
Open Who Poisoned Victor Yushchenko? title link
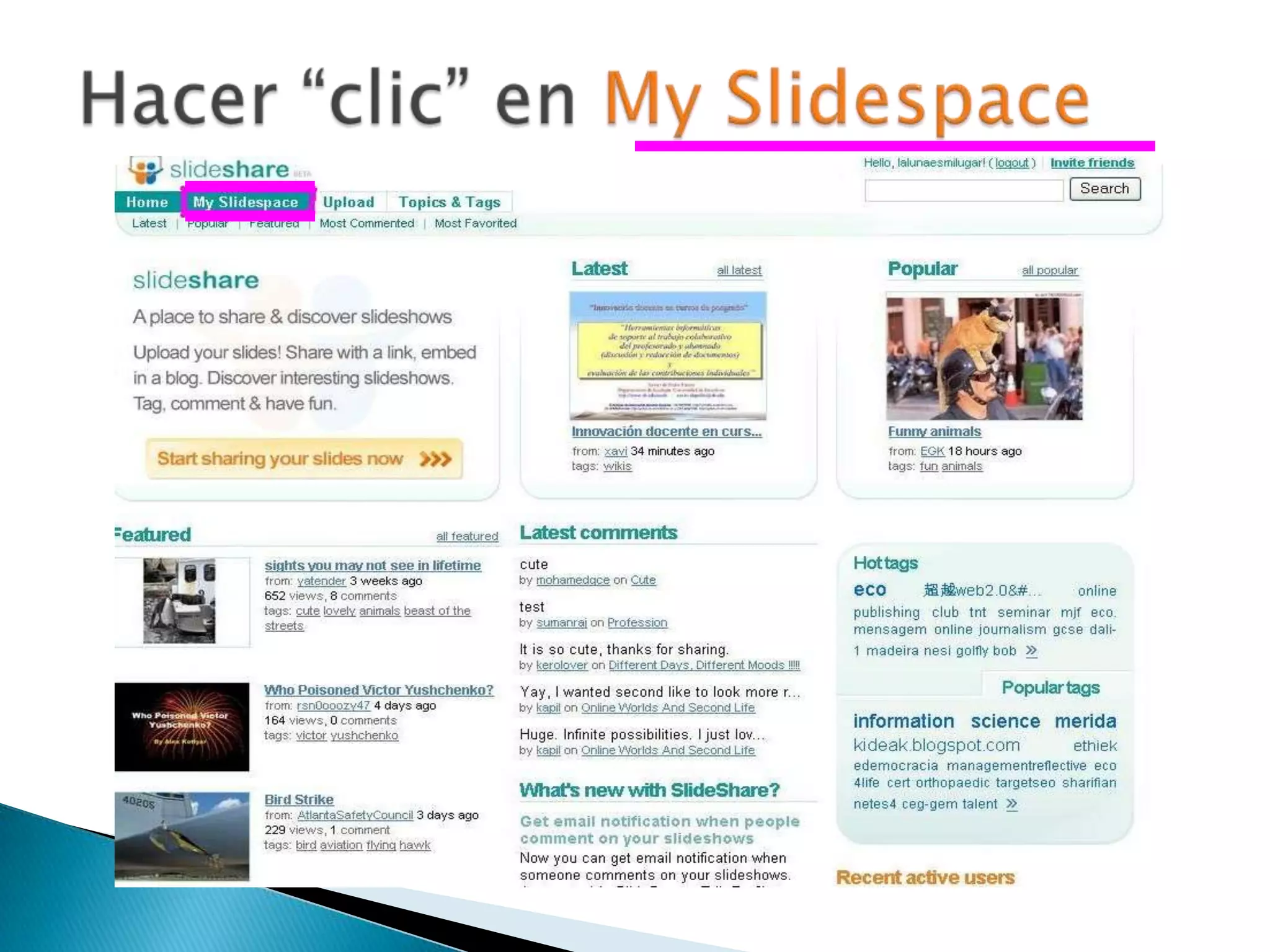pos(379,690)
